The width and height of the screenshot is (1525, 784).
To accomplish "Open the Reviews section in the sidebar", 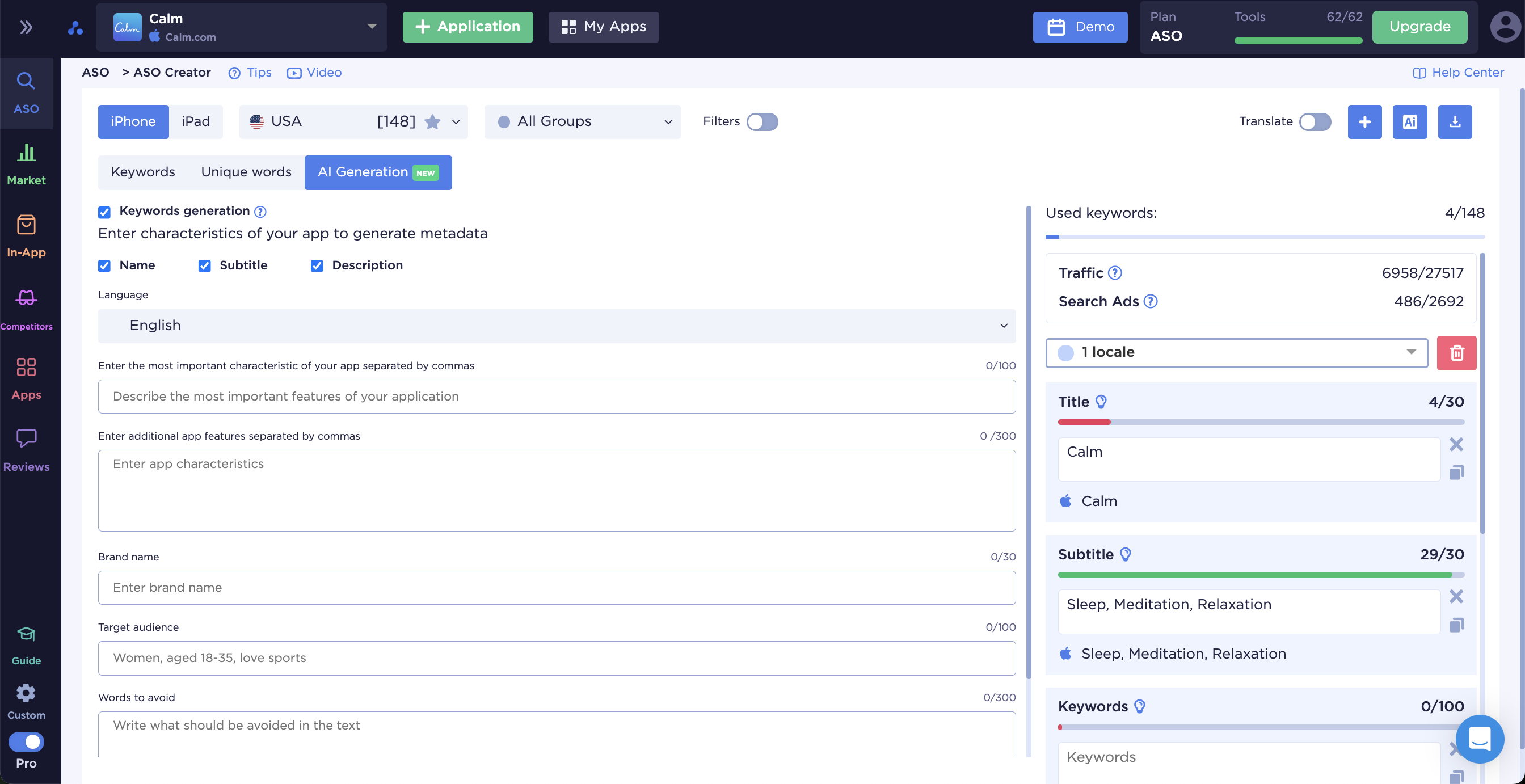I will coord(26,450).
